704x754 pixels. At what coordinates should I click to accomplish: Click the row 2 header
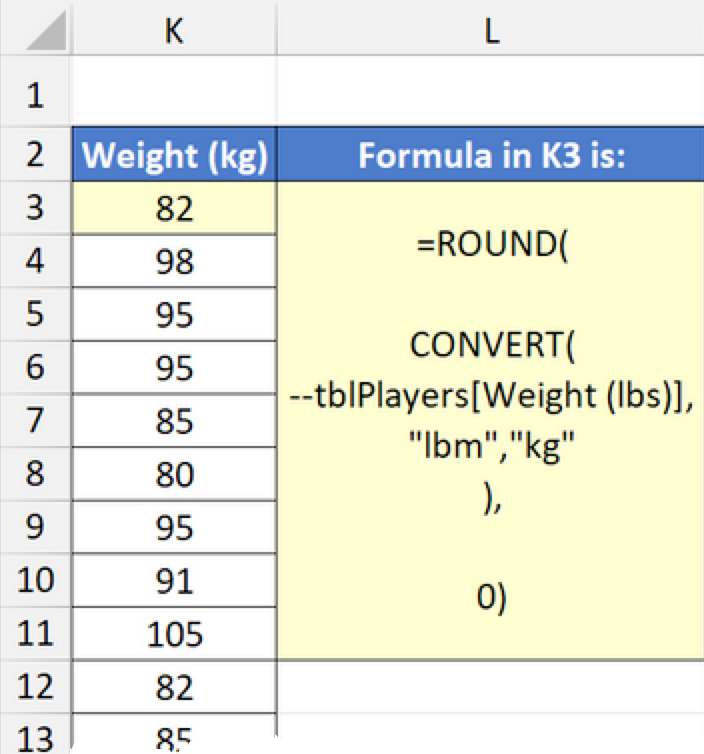[x=36, y=155]
